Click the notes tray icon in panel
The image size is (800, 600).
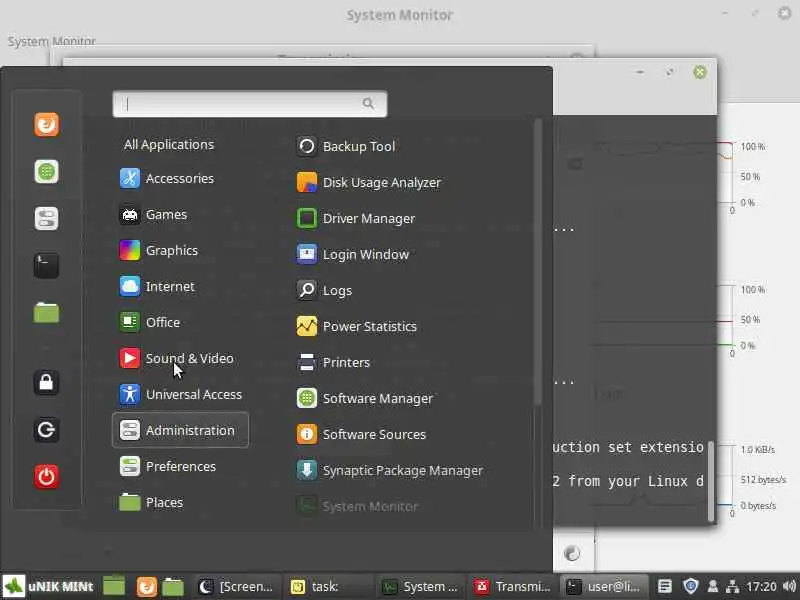click(664, 586)
